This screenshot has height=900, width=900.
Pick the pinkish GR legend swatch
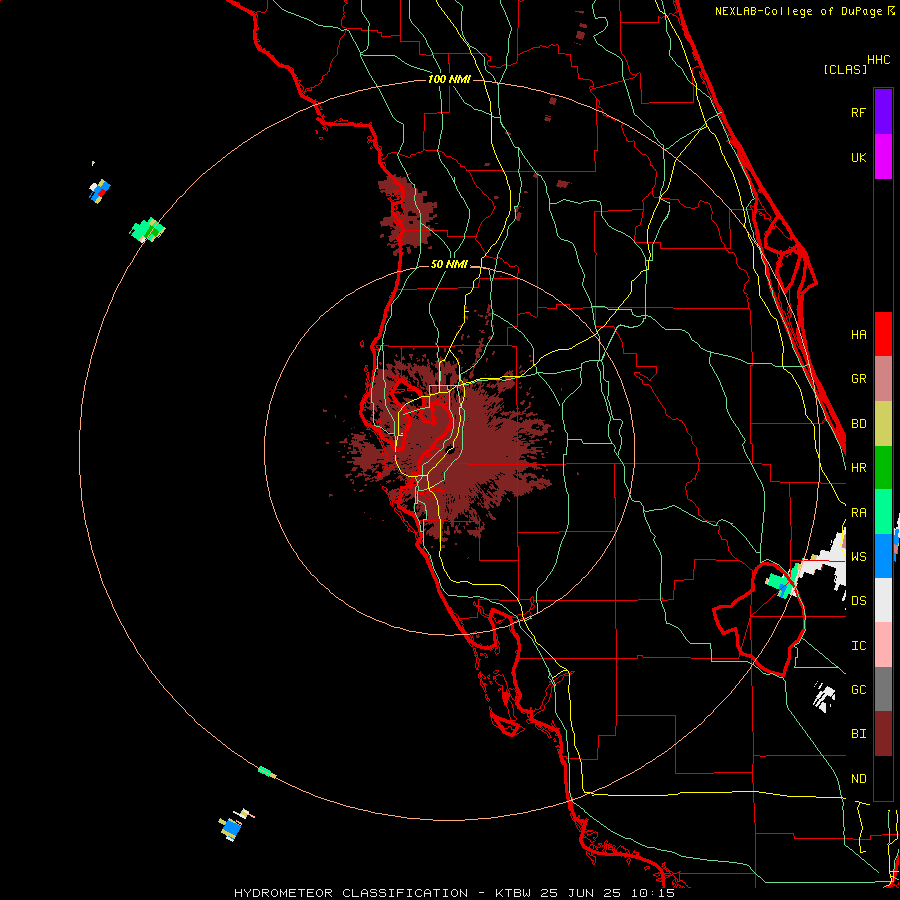click(883, 379)
